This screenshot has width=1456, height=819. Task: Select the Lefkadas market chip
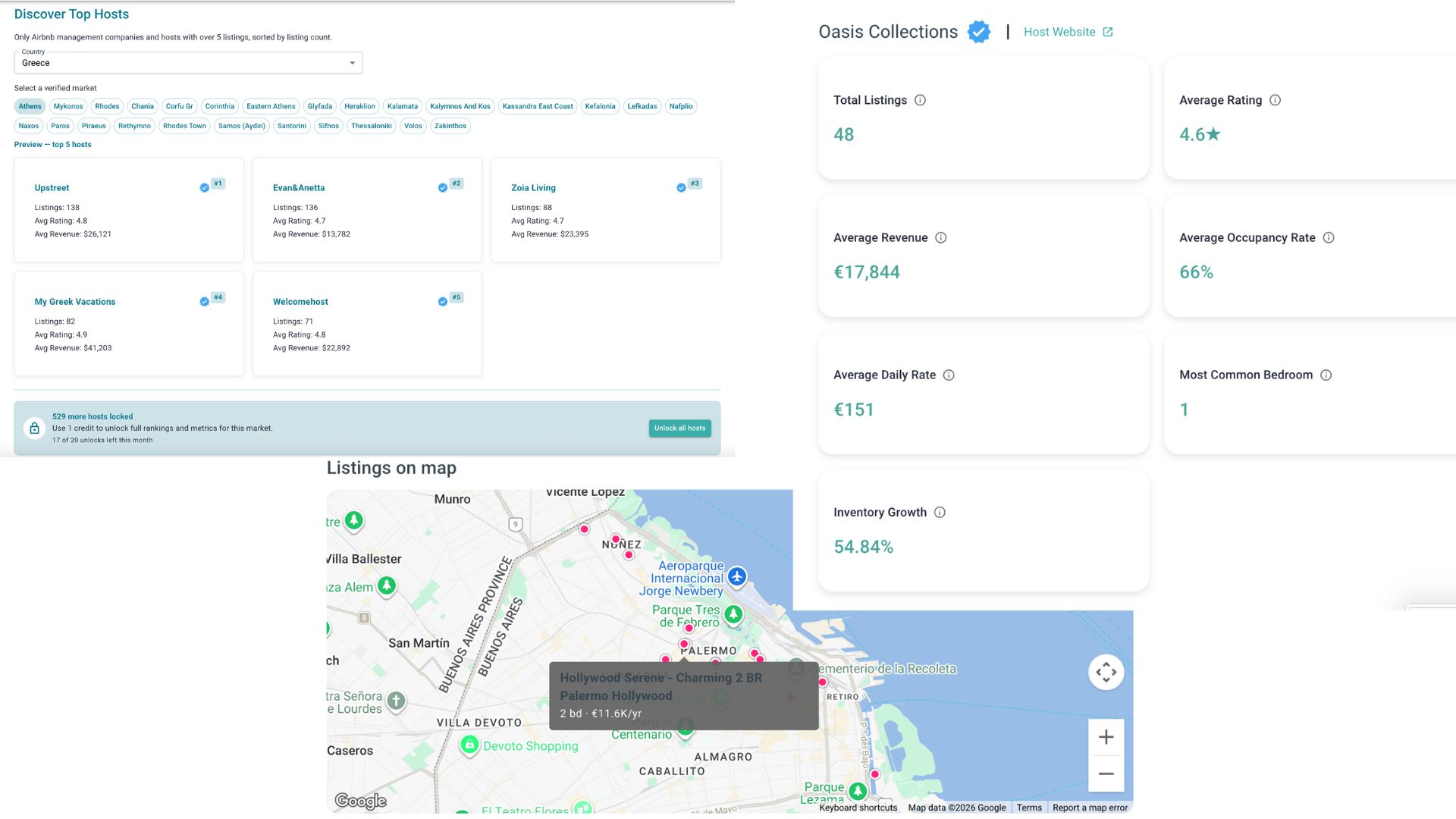tap(642, 106)
